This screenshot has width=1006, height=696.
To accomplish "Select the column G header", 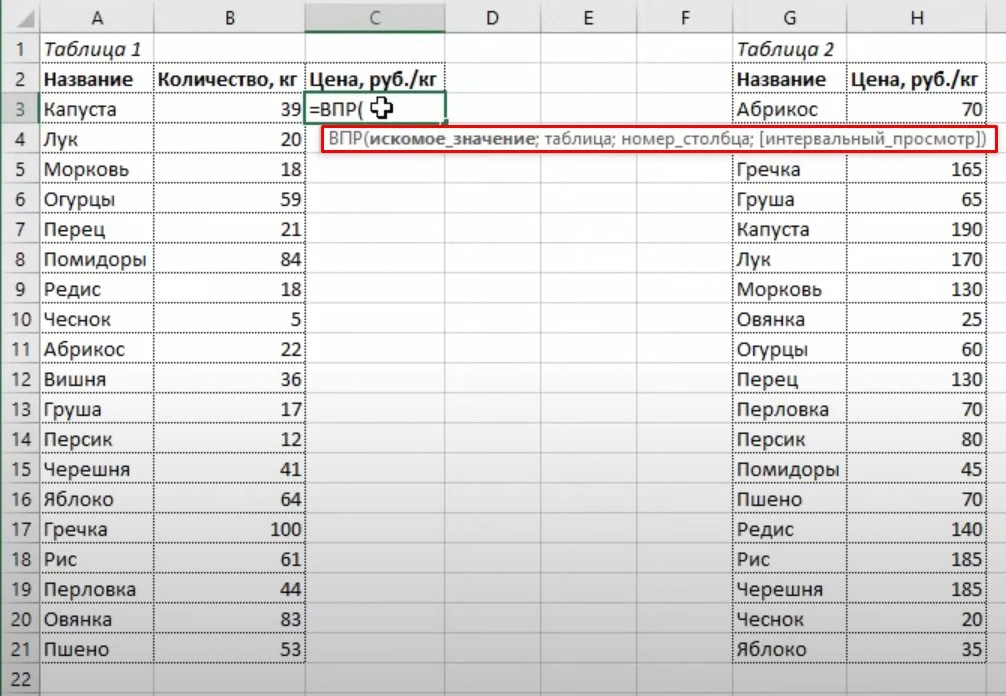I will point(789,17).
